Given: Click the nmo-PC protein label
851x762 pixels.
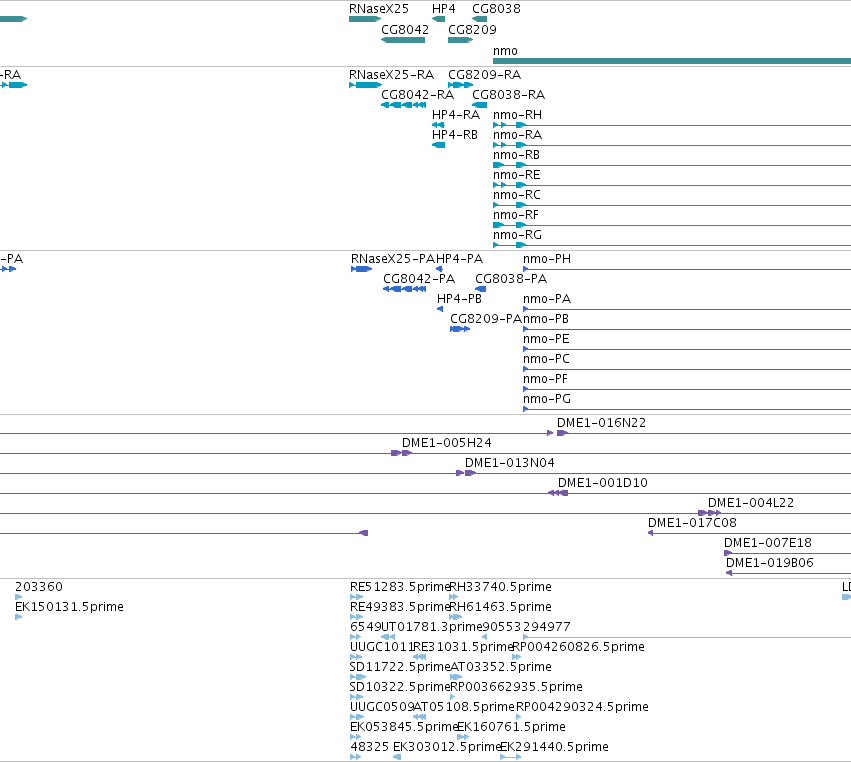Looking at the screenshot, I should (x=547, y=359).
